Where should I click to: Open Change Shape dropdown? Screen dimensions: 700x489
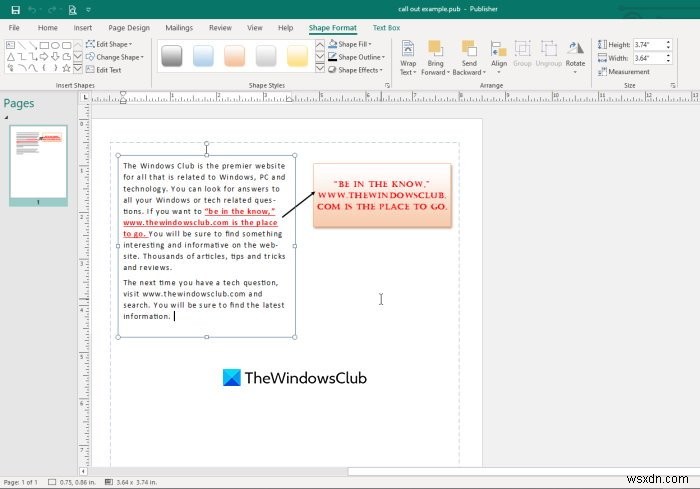coord(115,57)
